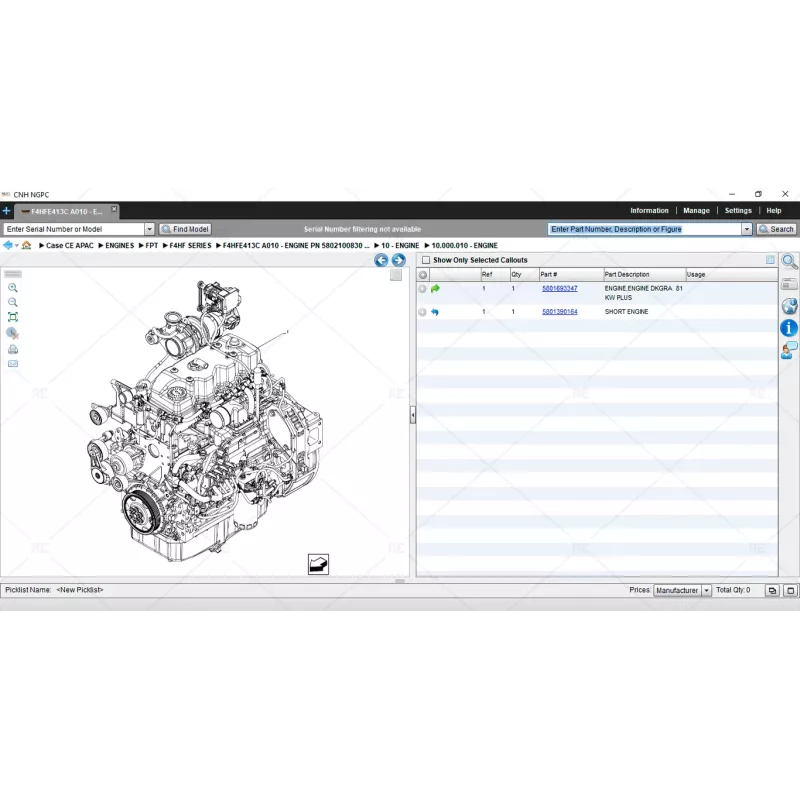
Task: Select the round marker for SHORT ENGINE row
Action: pos(422,312)
